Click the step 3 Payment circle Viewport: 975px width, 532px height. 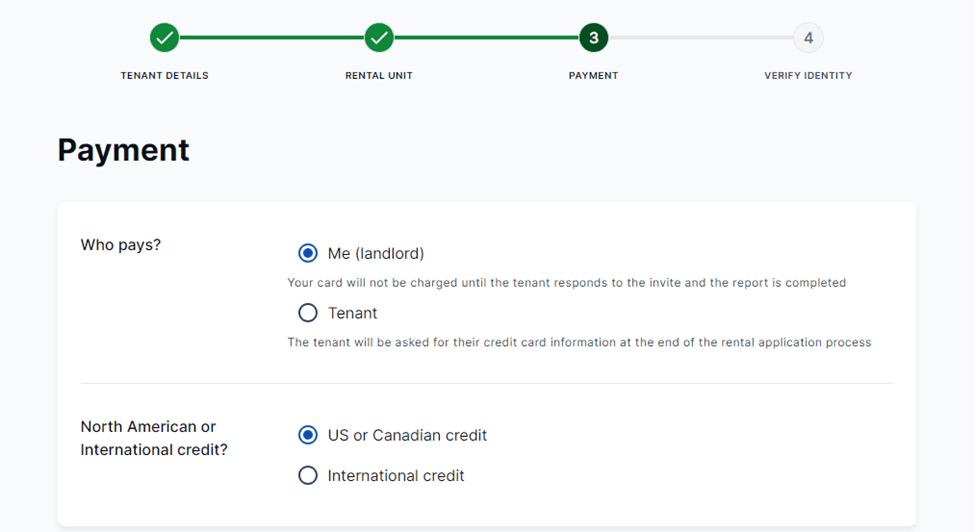(x=593, y=38)
